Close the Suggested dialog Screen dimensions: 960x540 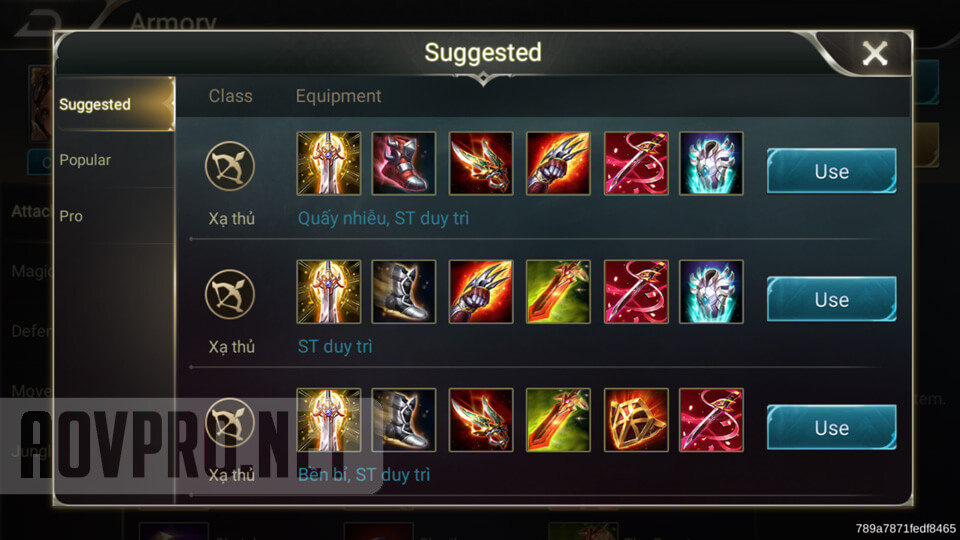(x=875, y=53)
